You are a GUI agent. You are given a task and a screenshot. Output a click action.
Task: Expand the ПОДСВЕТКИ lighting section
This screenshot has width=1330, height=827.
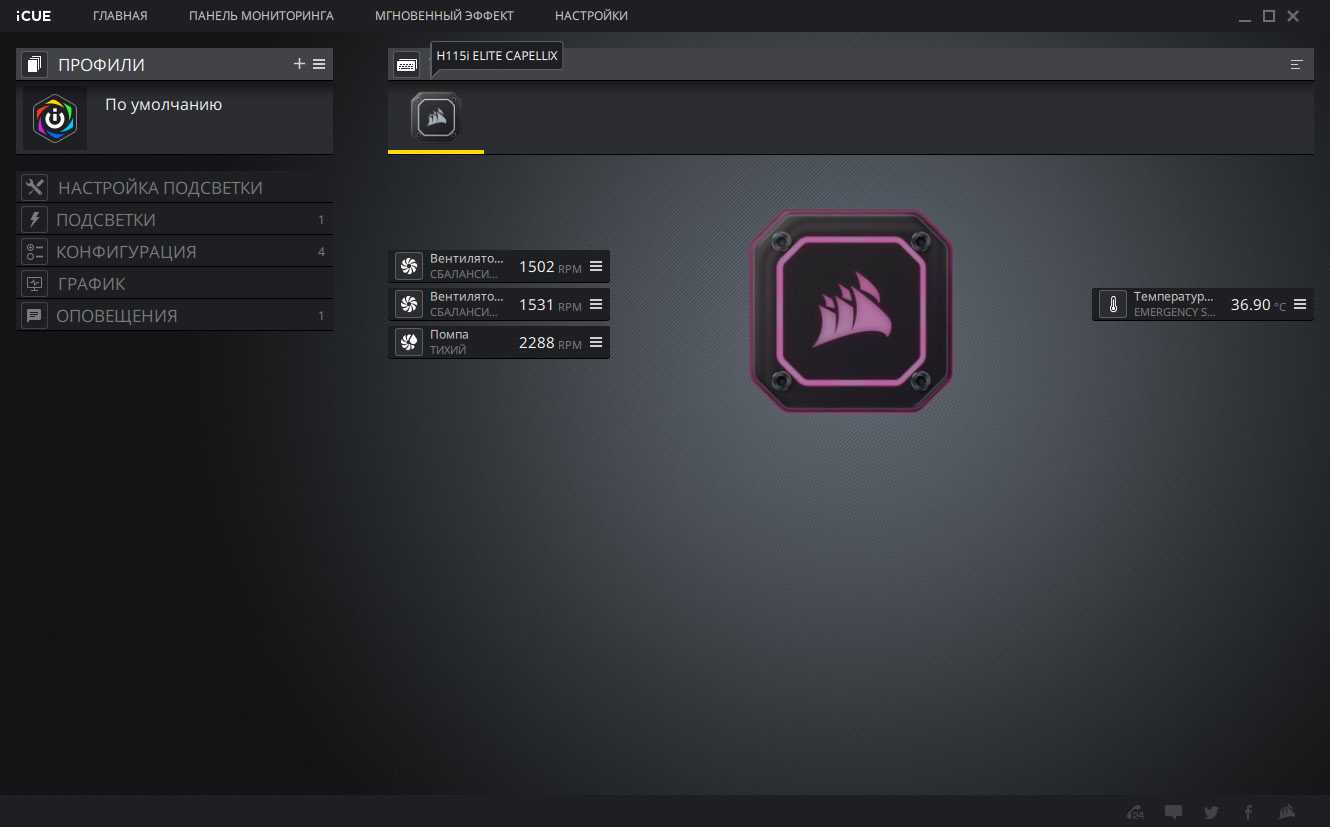106,220
